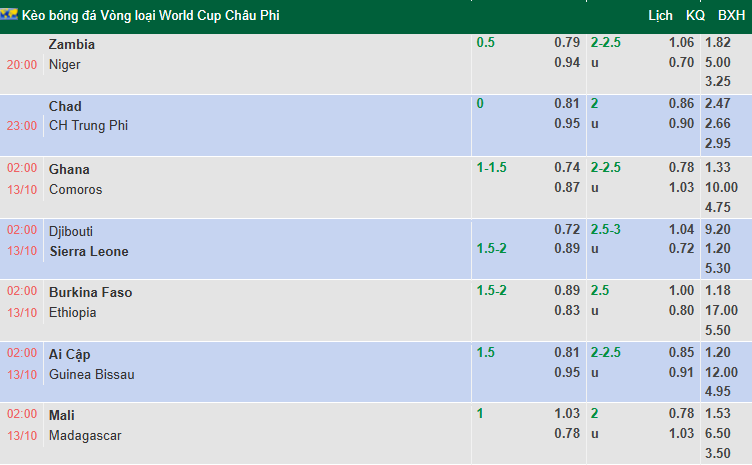The image size is (752, 465).
Task: Select the Zambia team name
Action: [x=72, y=44]
